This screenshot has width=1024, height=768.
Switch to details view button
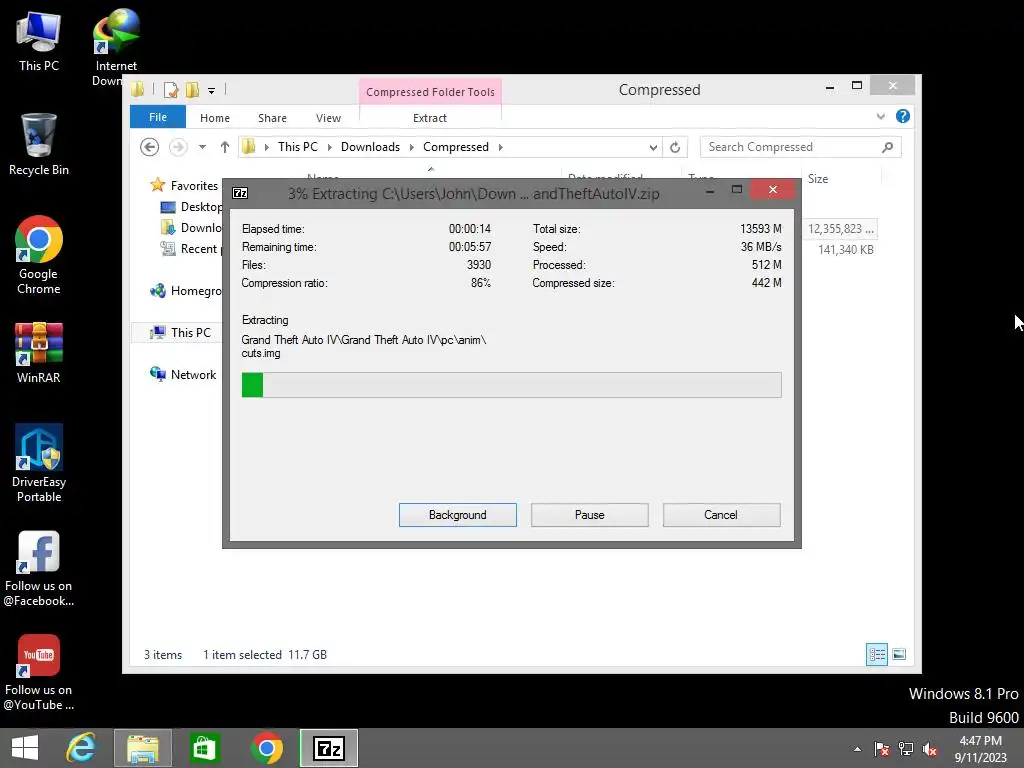pos(876,654)
